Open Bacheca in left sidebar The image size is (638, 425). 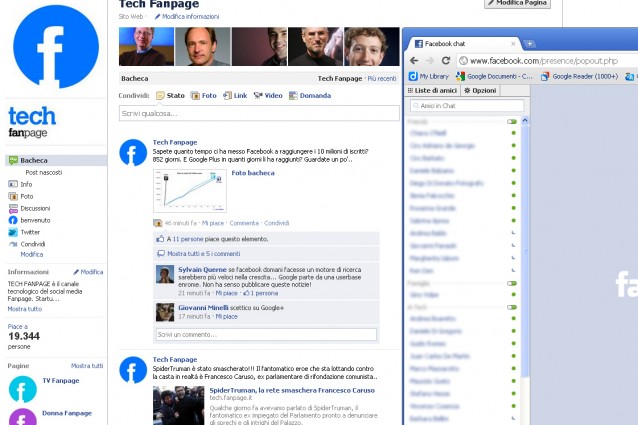[56, 160]
